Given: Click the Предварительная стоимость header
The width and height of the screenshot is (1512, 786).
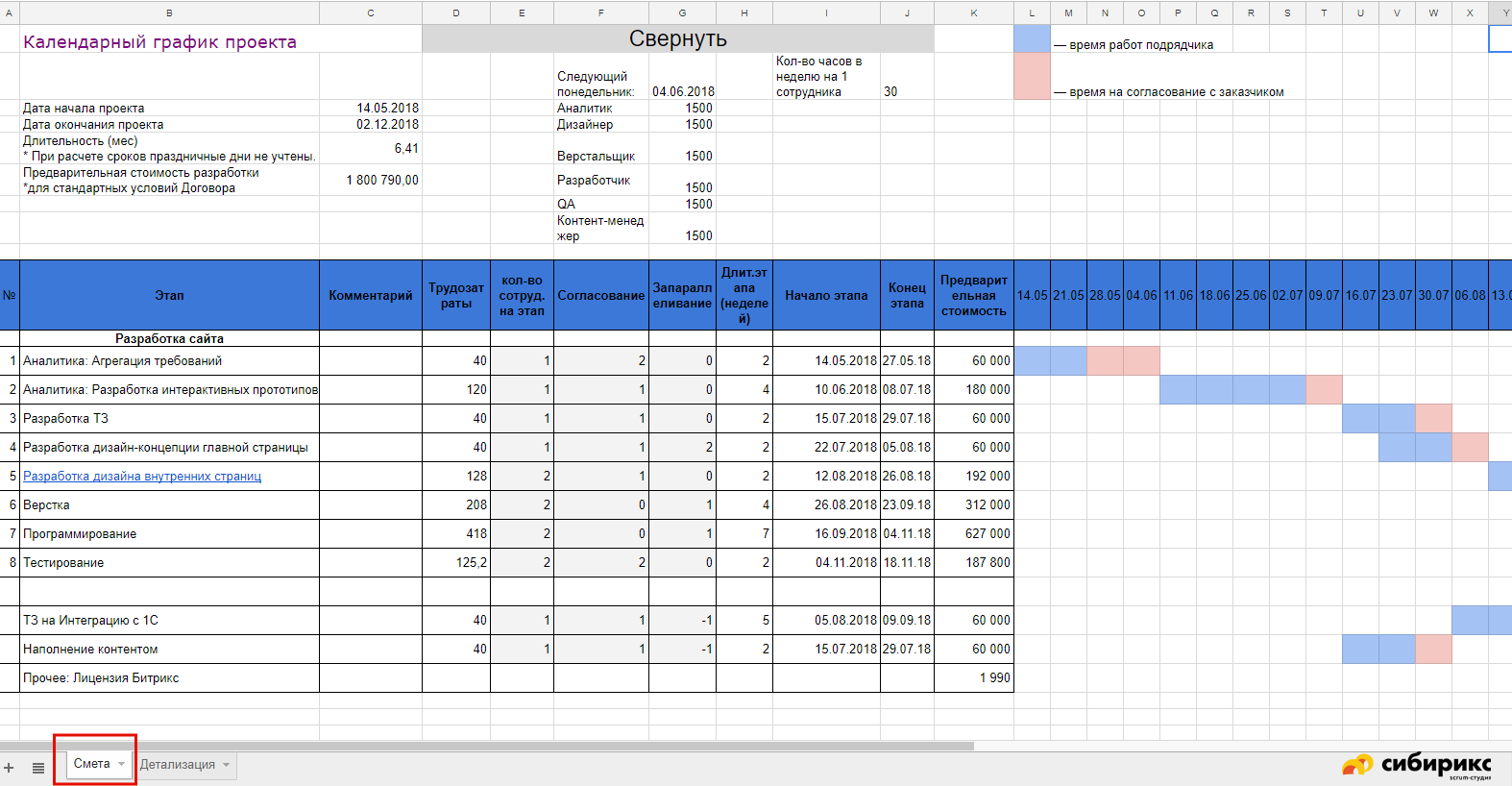Looking at the screenshot, I should tap(974, 296).
